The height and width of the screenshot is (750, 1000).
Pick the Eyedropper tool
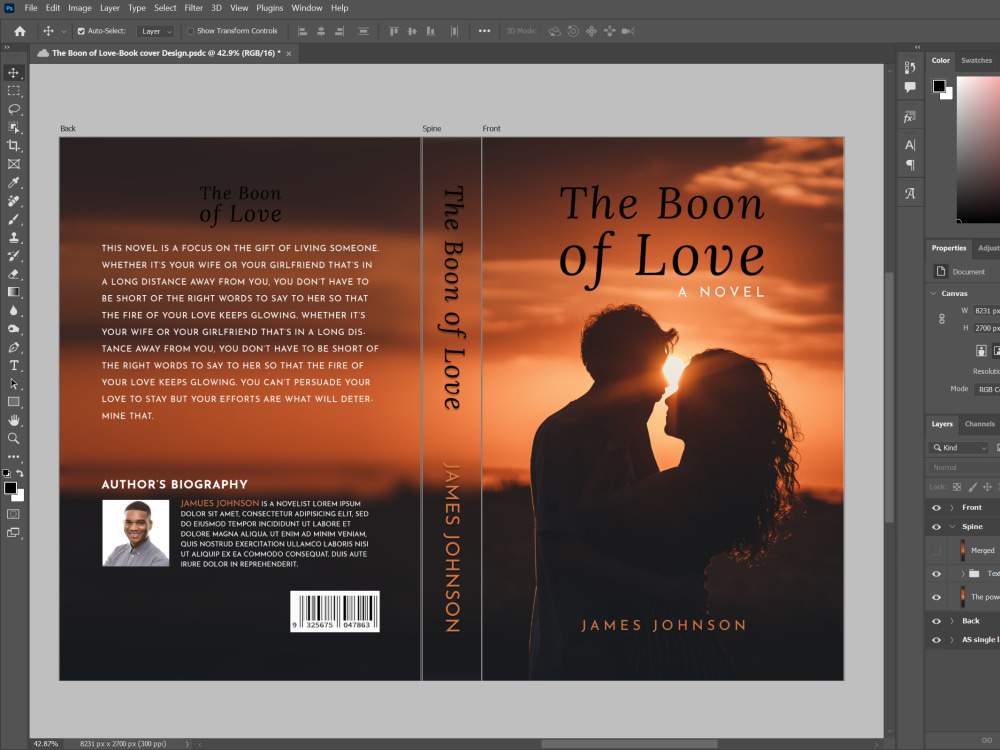click(14, 182)
